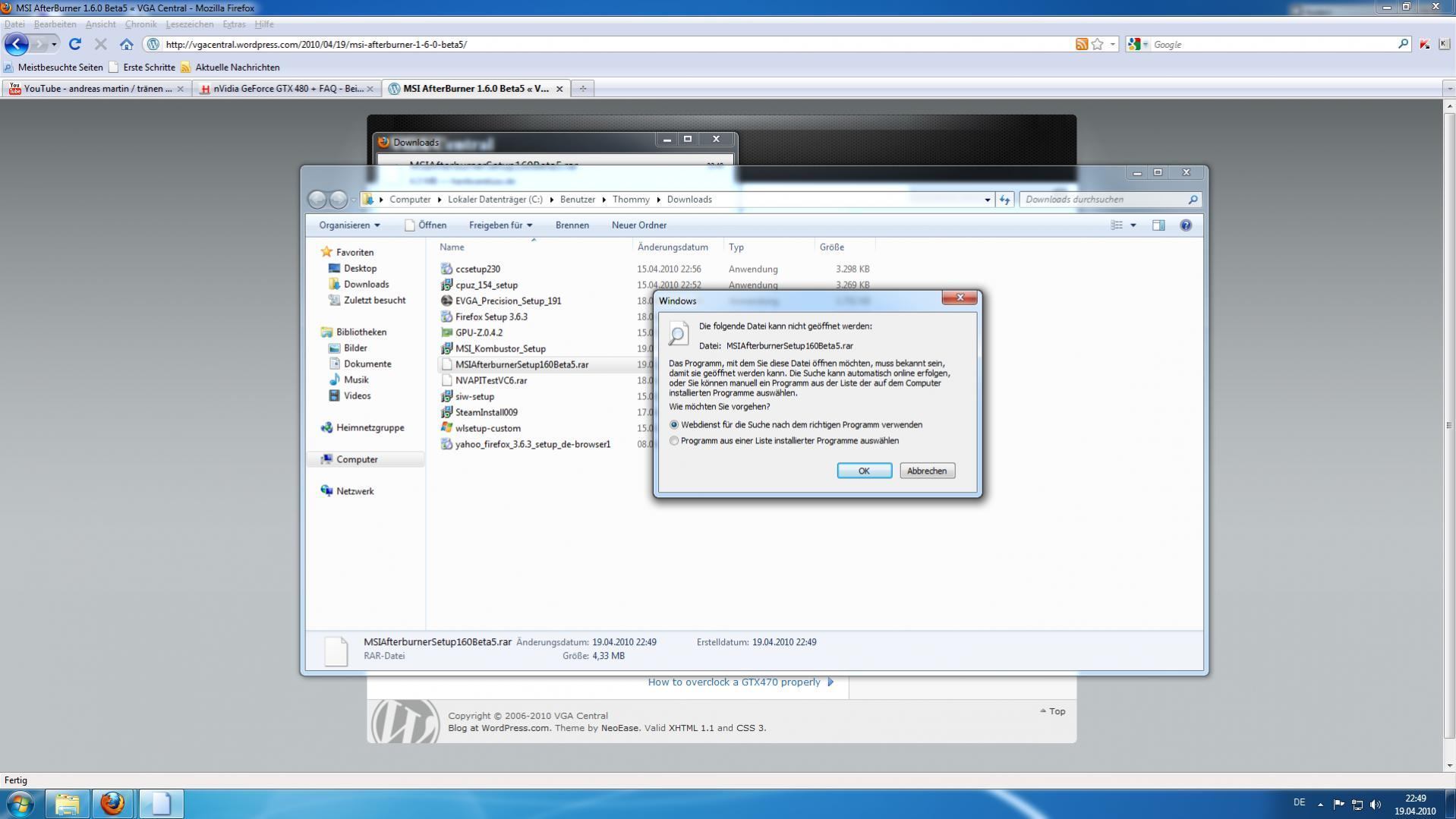Click Top link on webpage footer

pyautogui.click(x=1053, y=711)
